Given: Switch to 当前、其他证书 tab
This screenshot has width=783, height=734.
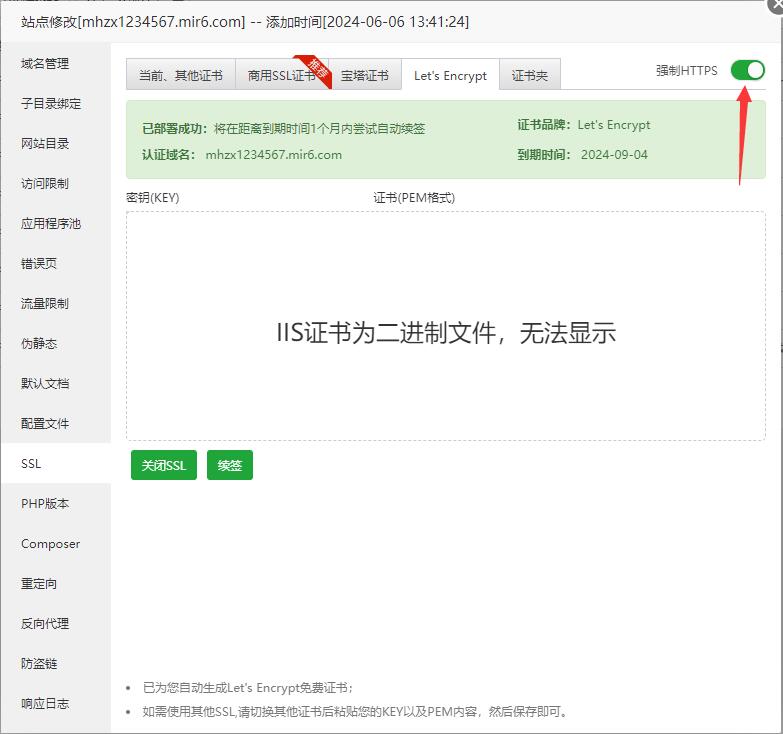Looking at the screenshot, I should (x=181, y=75).
